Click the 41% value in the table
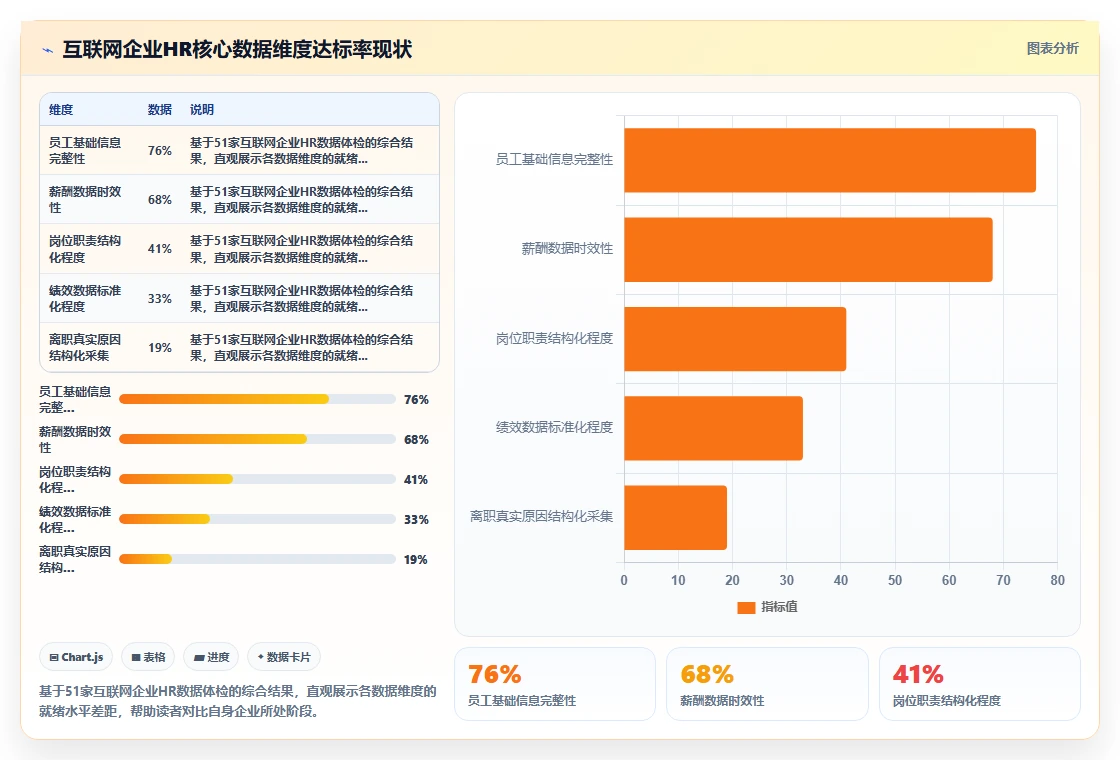This screenshot has width=1120, height=760. (x=159, y=249)
